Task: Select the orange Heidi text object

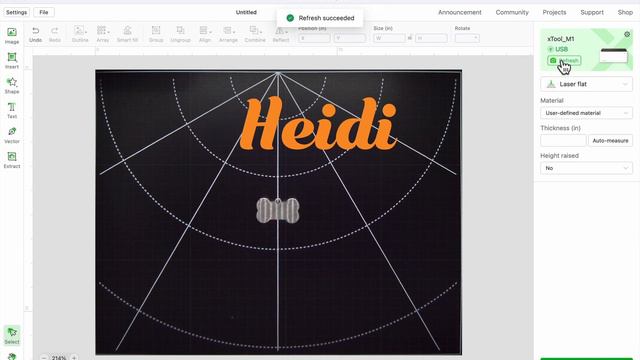Action: (318, 123)
